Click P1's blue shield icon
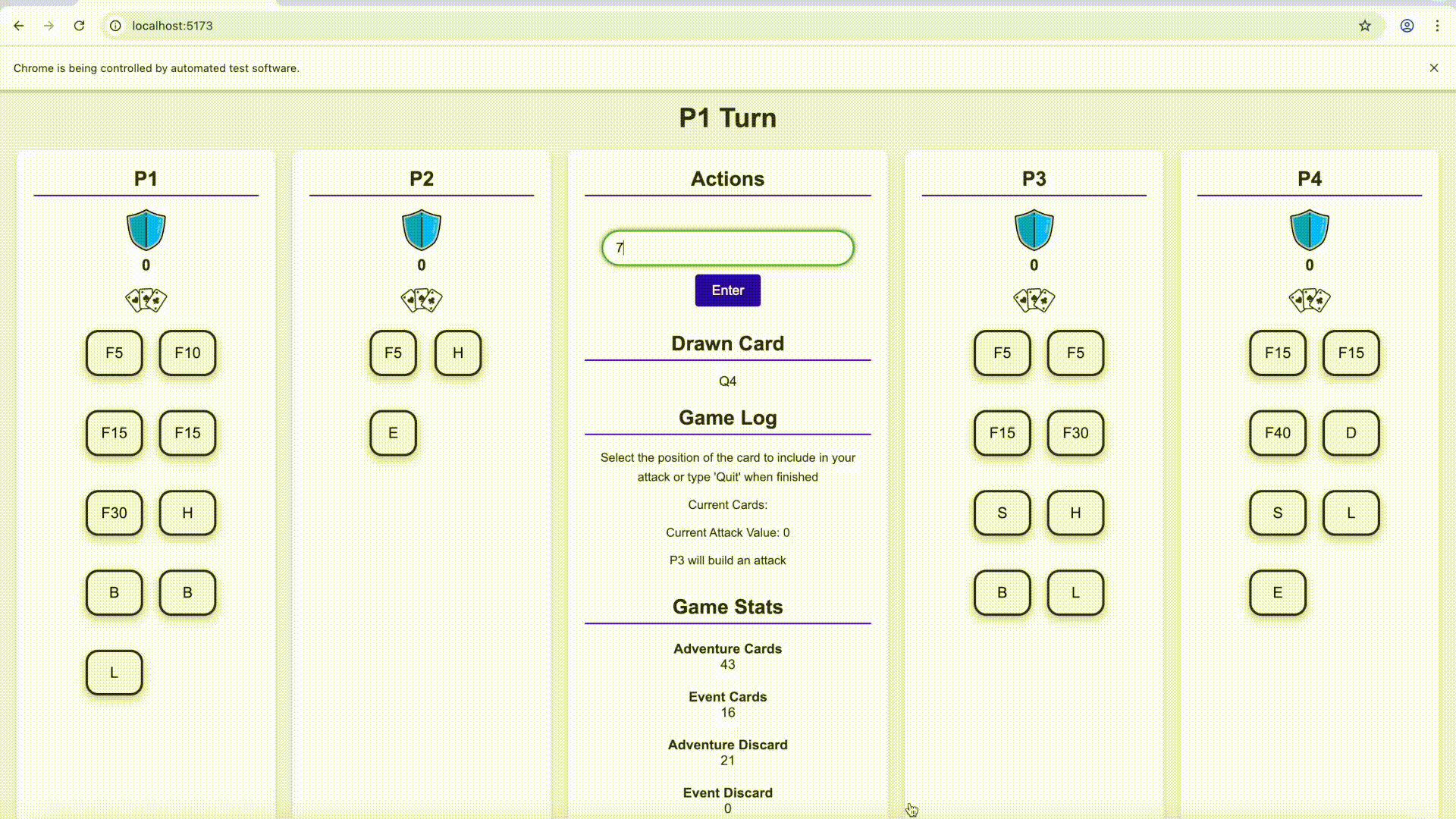This screenshot has height=819, width=1456. (146, 230)
